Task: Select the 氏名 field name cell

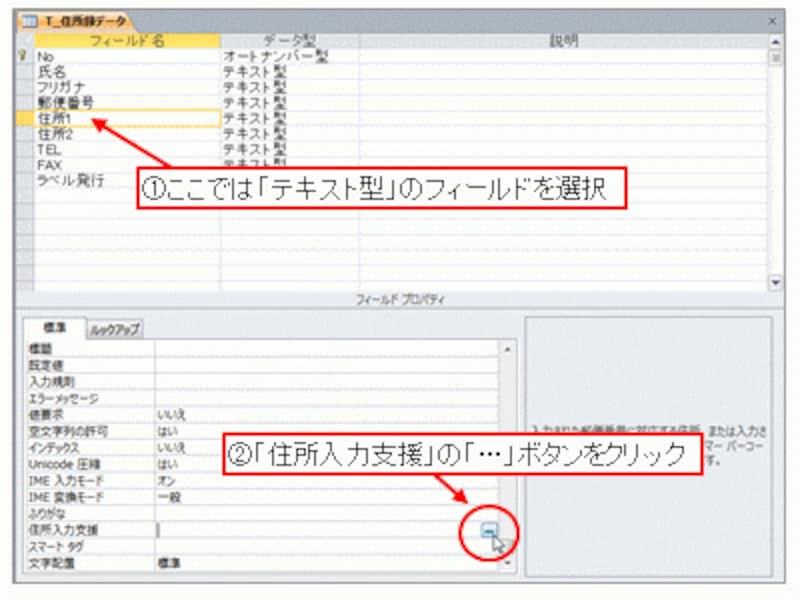Action: [x=127, y=71]
